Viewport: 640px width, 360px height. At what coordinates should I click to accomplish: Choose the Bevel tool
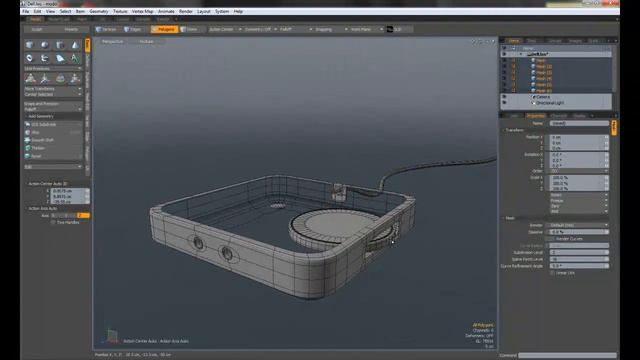click(x=53, y=156)
